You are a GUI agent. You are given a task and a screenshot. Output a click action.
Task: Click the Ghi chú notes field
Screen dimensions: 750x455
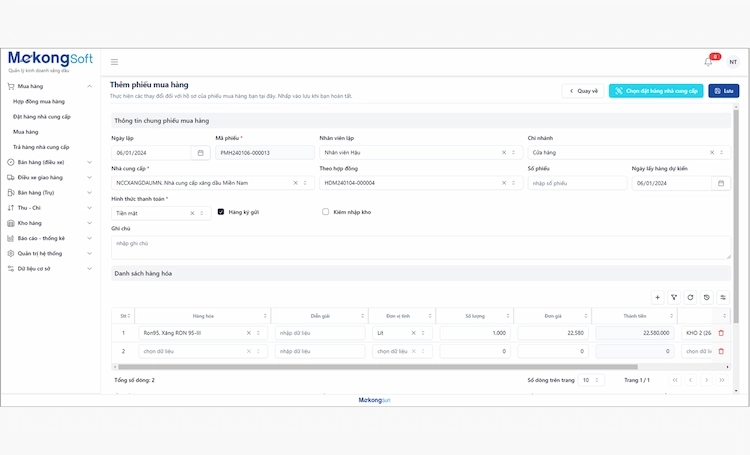[x=420, y=246]
